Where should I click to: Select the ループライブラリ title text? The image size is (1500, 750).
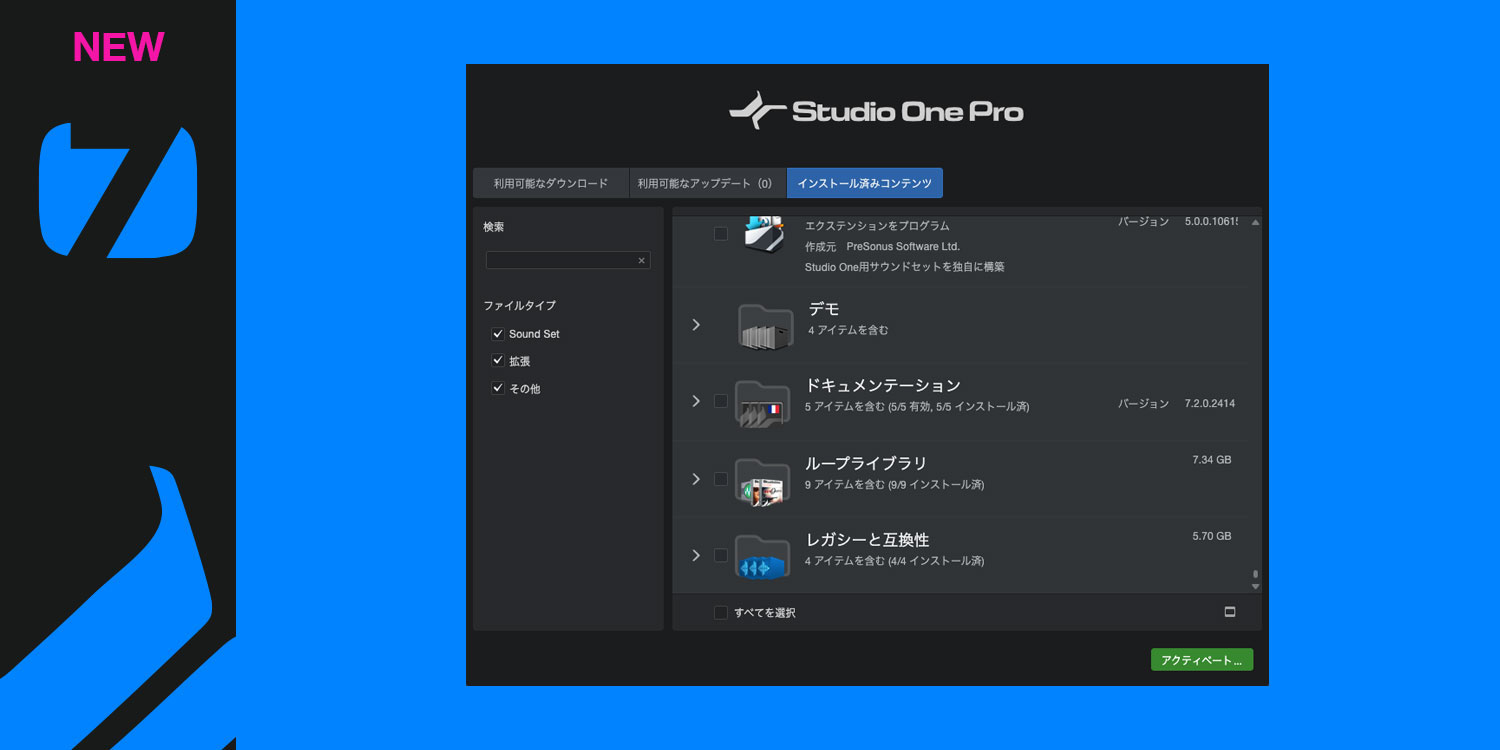[x=866, y=463]
